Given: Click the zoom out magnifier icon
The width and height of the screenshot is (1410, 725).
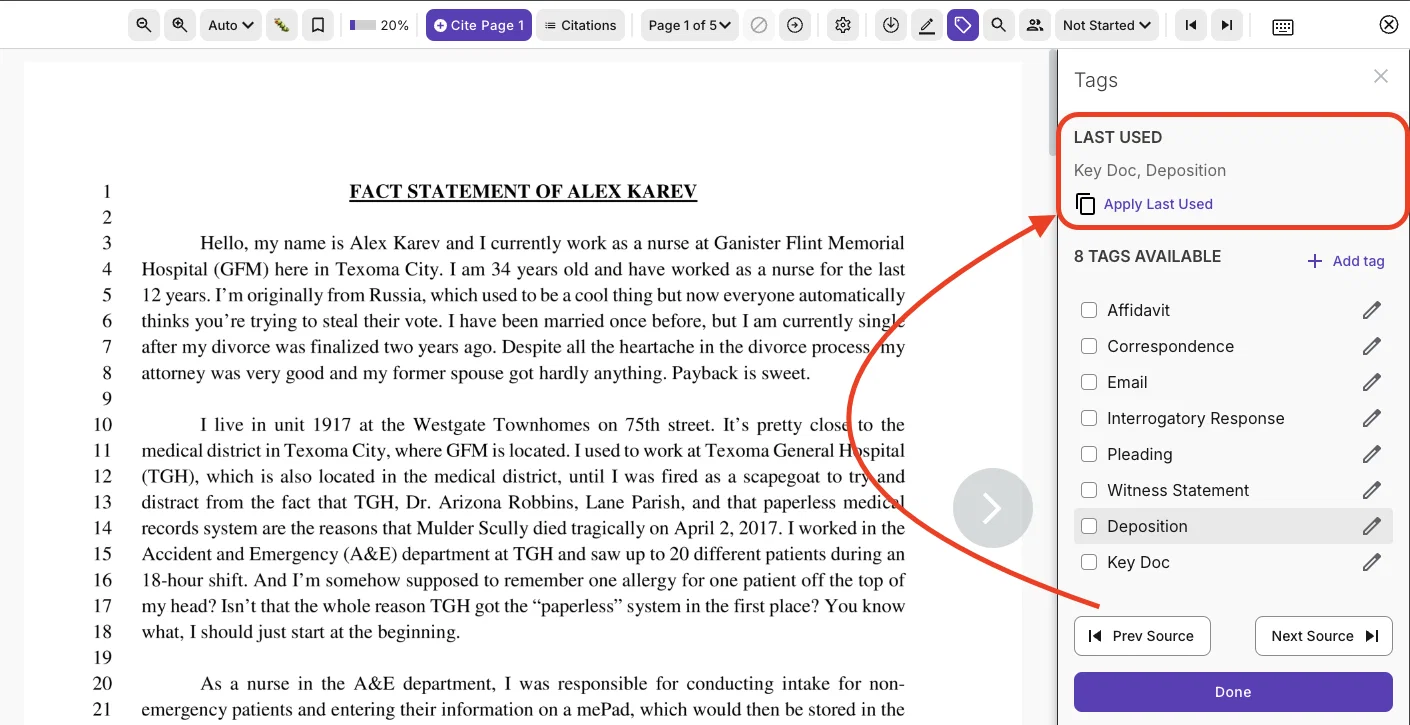Looking at the screenshot, I should coord(144,25).
